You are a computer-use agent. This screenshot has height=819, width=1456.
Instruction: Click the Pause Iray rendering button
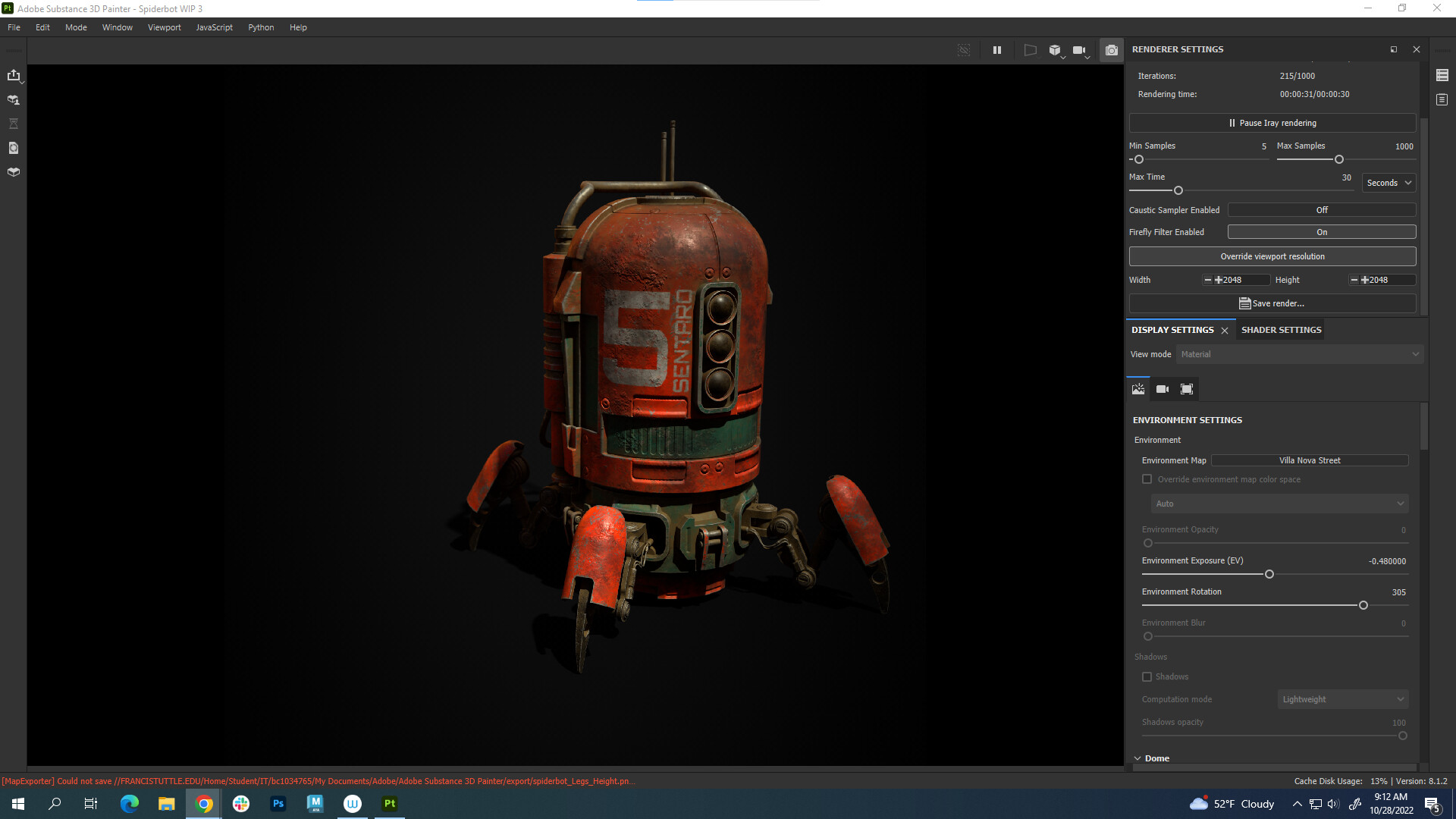coord(1272,122)
